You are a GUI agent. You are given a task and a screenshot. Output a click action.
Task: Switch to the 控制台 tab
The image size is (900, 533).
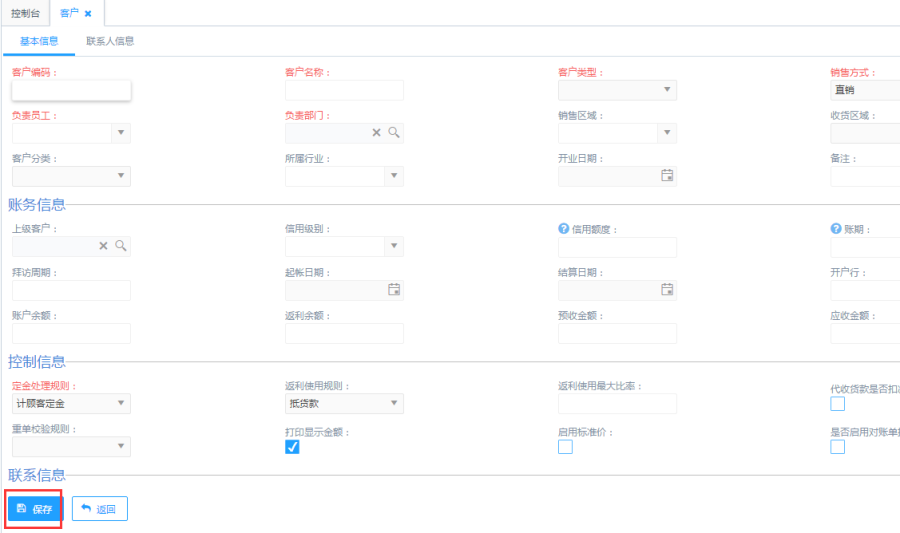point(25,13)
